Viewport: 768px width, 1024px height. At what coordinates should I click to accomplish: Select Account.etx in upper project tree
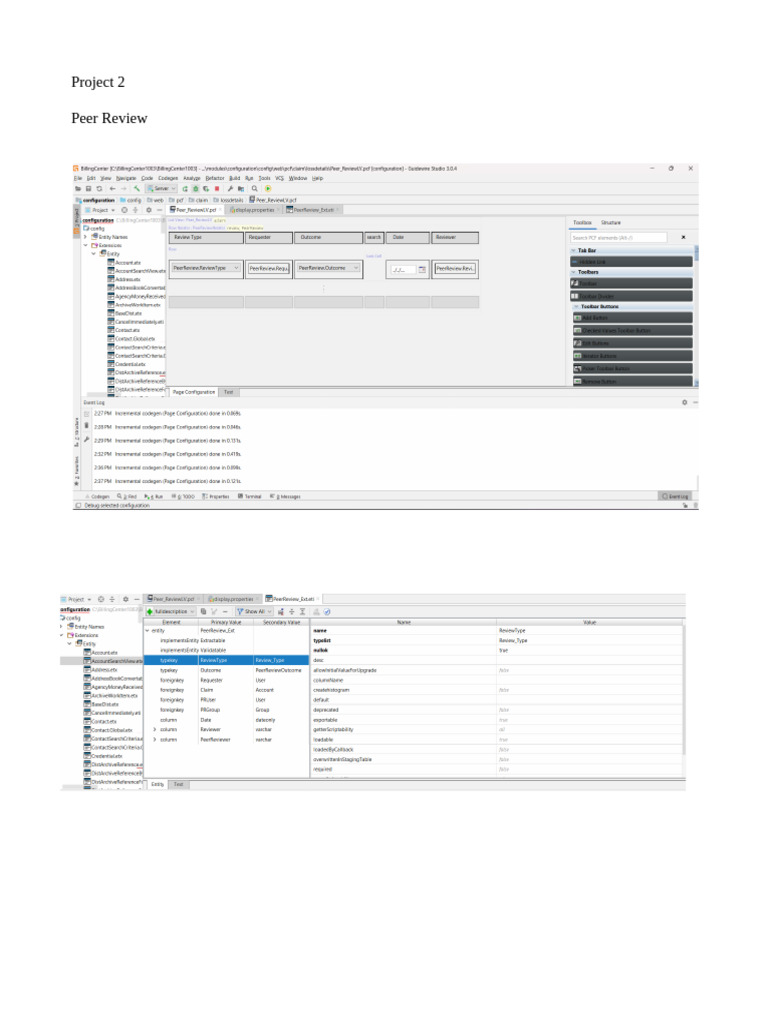[x=124, y=263]
